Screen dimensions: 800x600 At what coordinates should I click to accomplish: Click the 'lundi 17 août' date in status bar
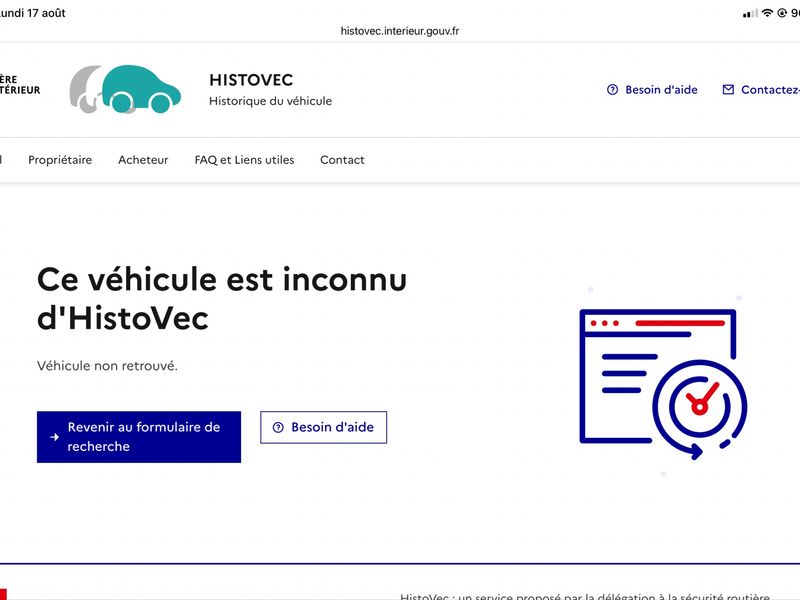[33, 13]
